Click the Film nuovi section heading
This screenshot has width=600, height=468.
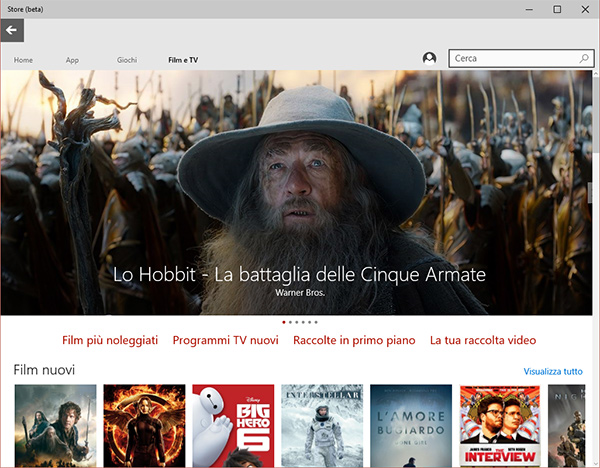coord(44,370)
